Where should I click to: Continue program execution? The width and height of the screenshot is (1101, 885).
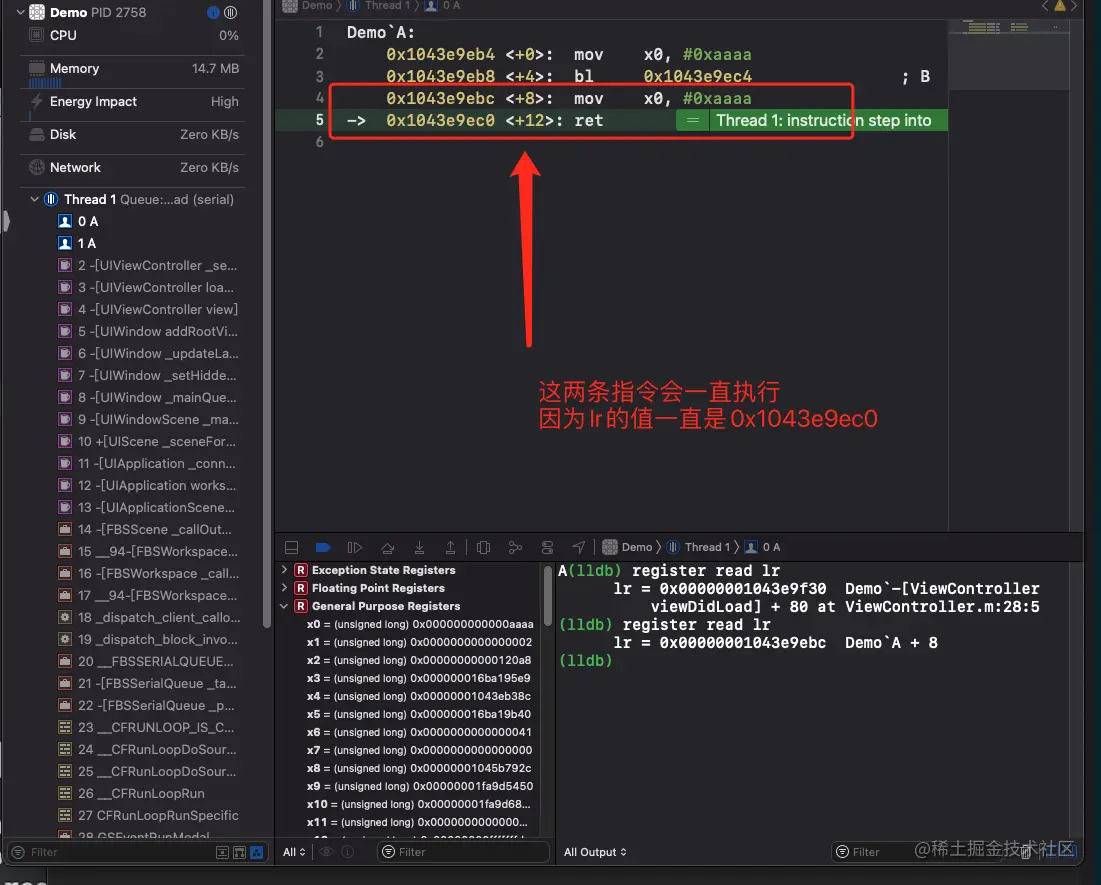click(x=355, y=547)
